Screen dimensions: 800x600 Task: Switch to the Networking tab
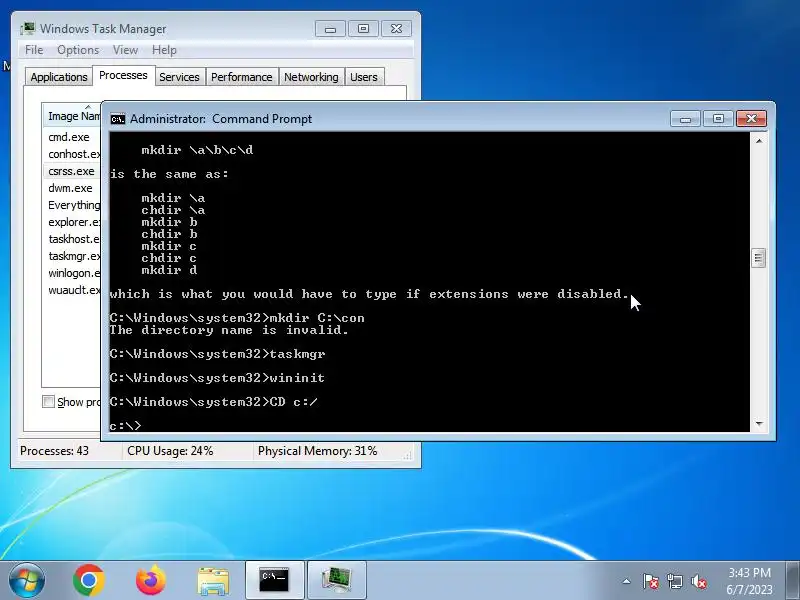311,77
